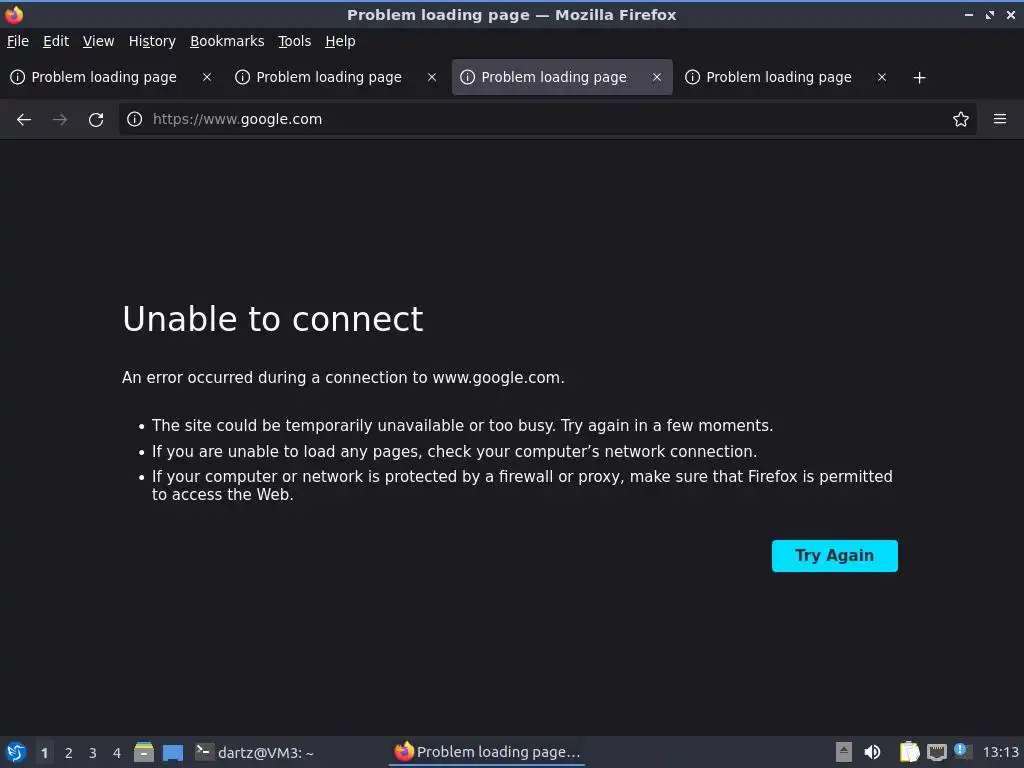Focus the URL bar showing https://www.google.com

[x=547, y=119]
